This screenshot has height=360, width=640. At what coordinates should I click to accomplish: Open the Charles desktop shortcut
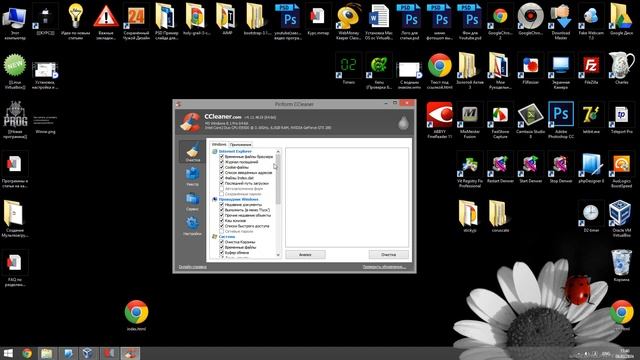coord(622,69)
